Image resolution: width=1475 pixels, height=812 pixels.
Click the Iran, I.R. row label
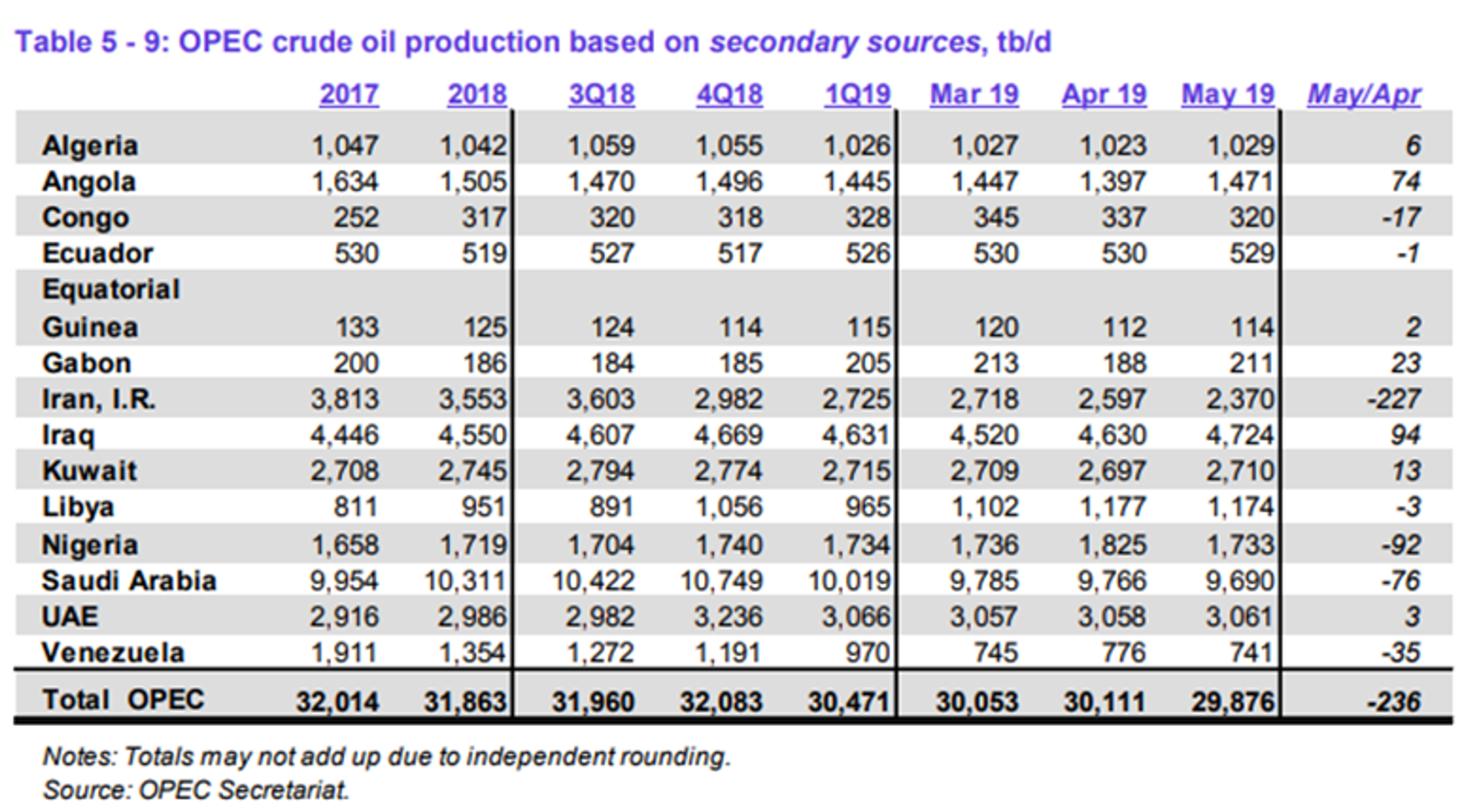click(98, 399)
